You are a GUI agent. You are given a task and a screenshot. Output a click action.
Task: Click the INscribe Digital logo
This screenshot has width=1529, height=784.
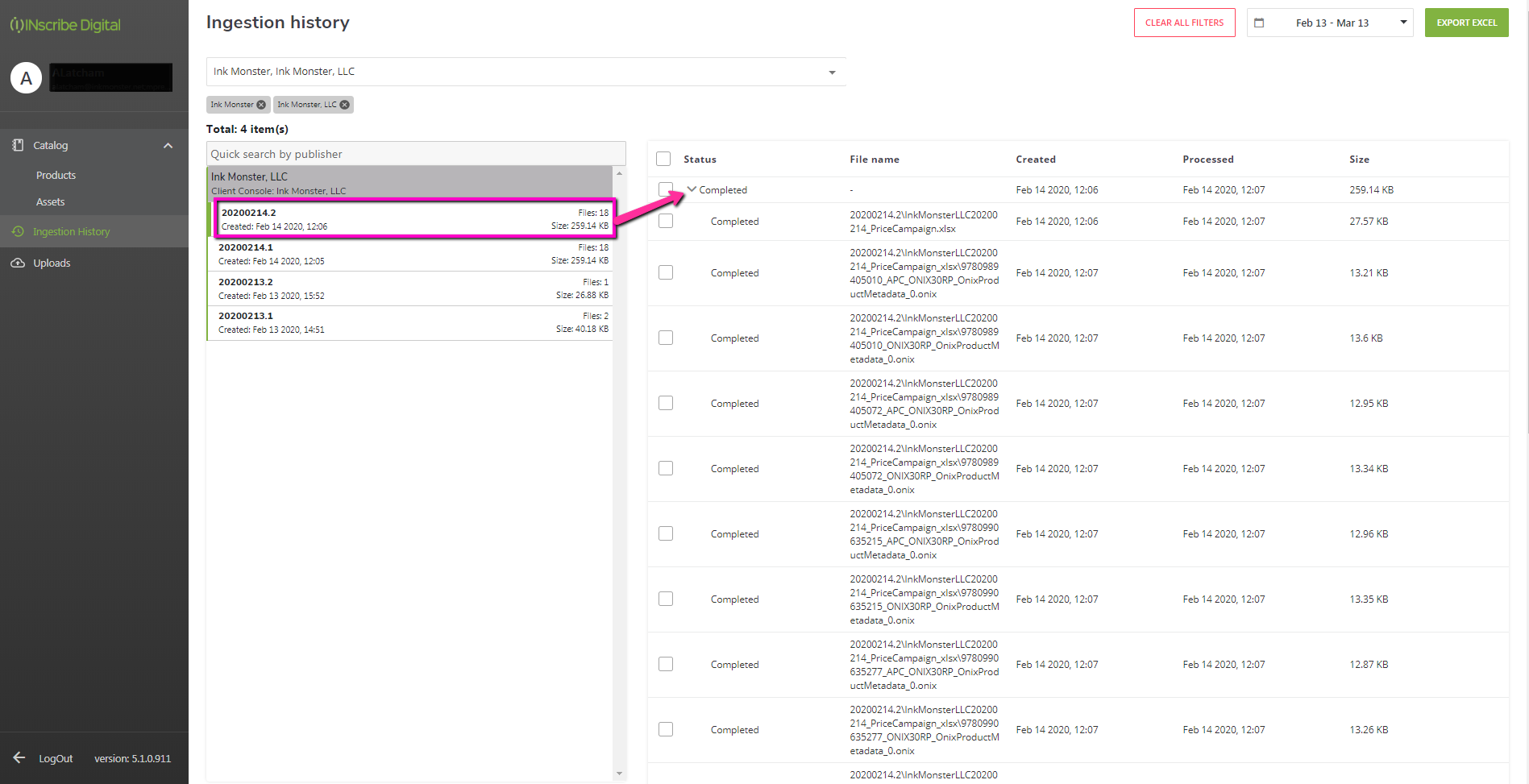[x=65, y=25]
